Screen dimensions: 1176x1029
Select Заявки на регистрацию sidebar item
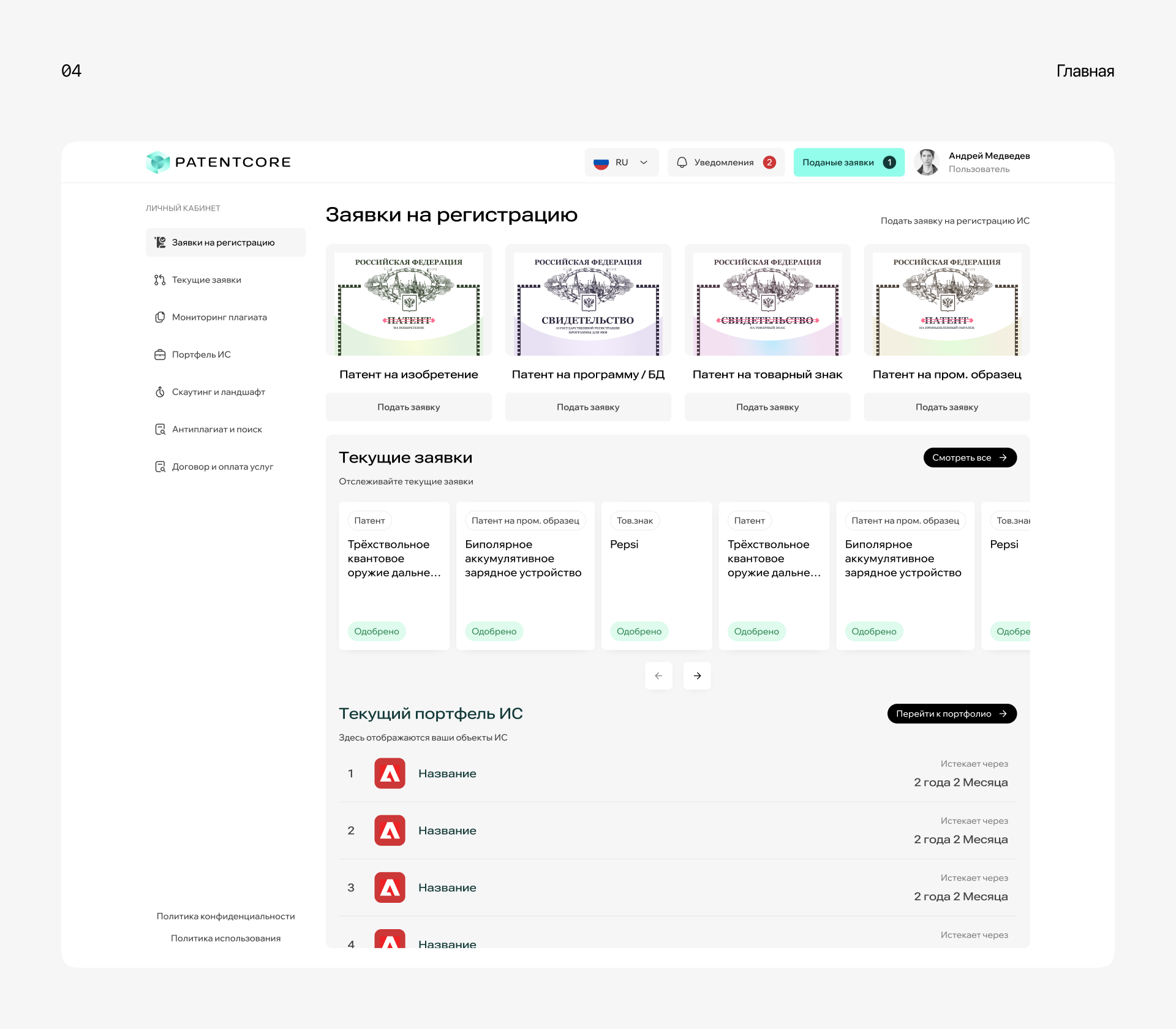[223, 243]
